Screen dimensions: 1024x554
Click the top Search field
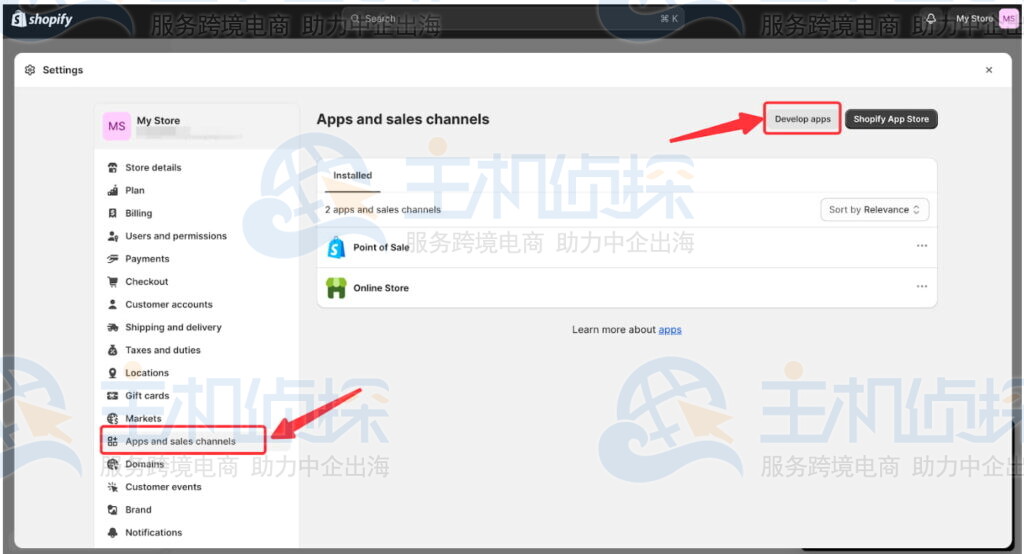coord(514,19)
